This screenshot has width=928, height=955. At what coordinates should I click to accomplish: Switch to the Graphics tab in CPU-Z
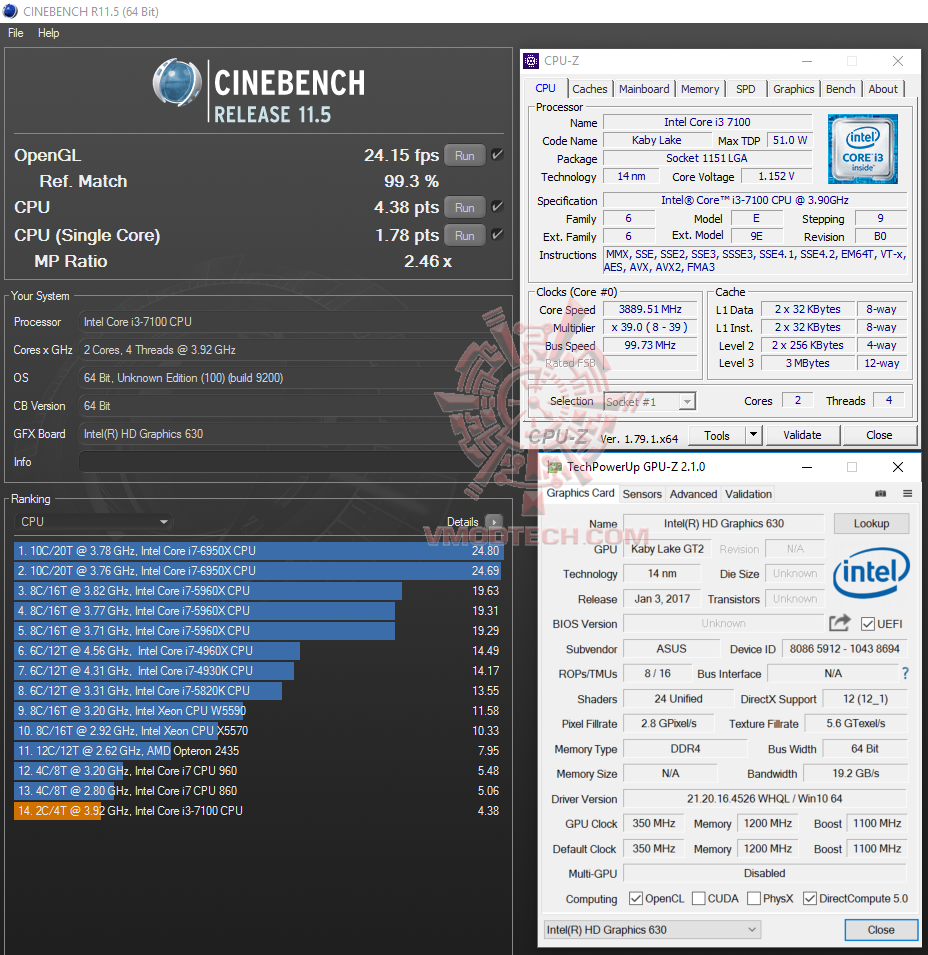coord(793,89)
